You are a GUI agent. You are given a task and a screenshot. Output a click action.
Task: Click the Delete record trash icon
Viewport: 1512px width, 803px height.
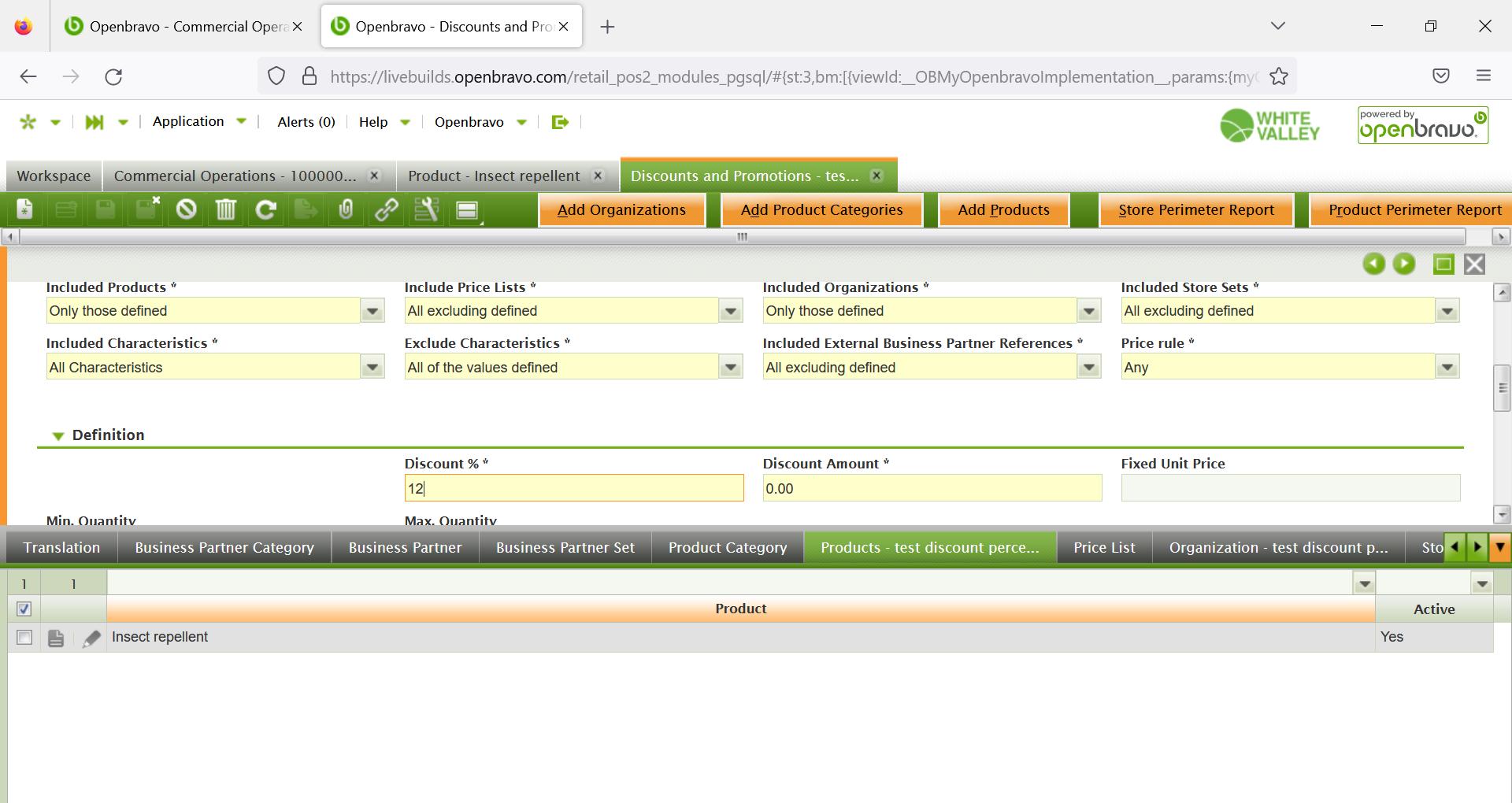click(x=226, y=209)
